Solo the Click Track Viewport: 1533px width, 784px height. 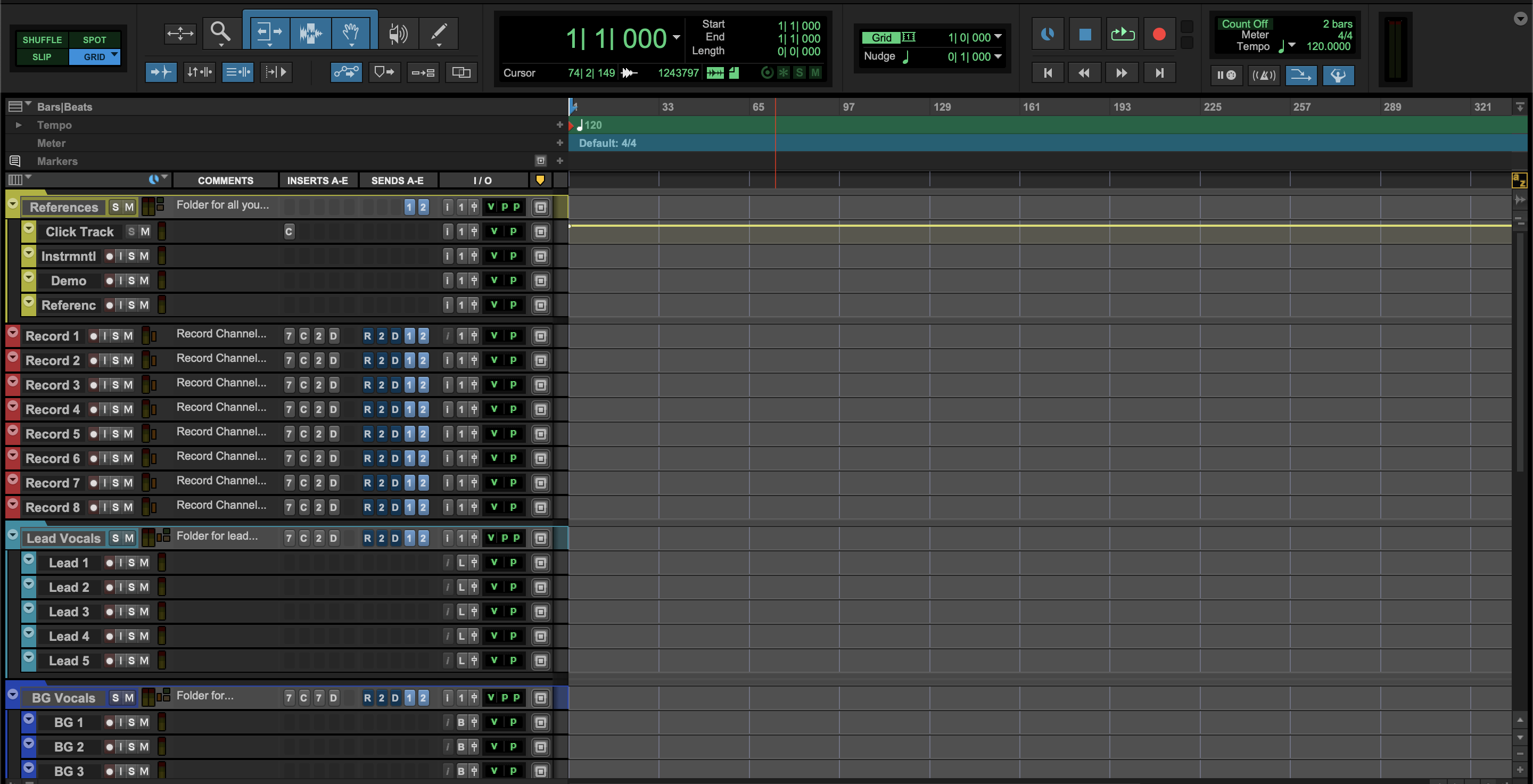point(131,232)
